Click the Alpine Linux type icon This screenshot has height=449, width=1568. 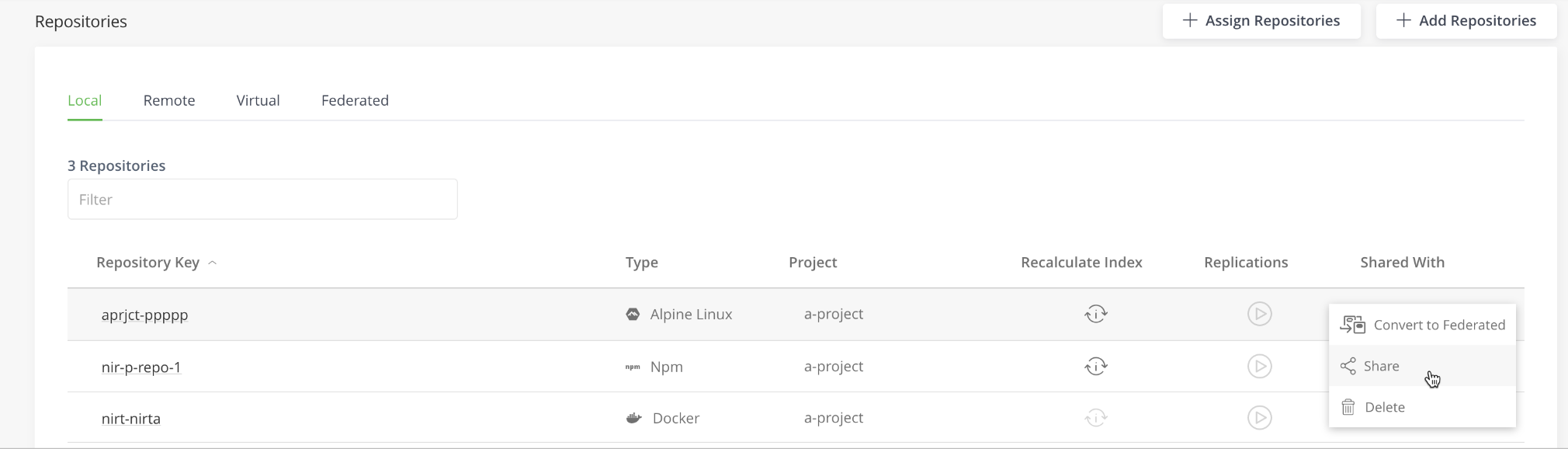click(633, 314)
